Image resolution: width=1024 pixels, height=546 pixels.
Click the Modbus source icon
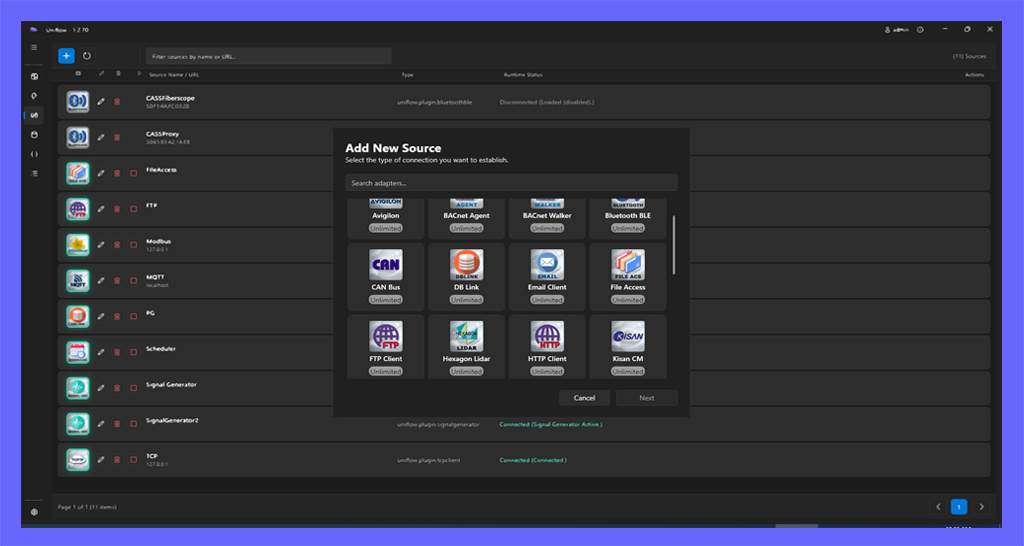78,245
